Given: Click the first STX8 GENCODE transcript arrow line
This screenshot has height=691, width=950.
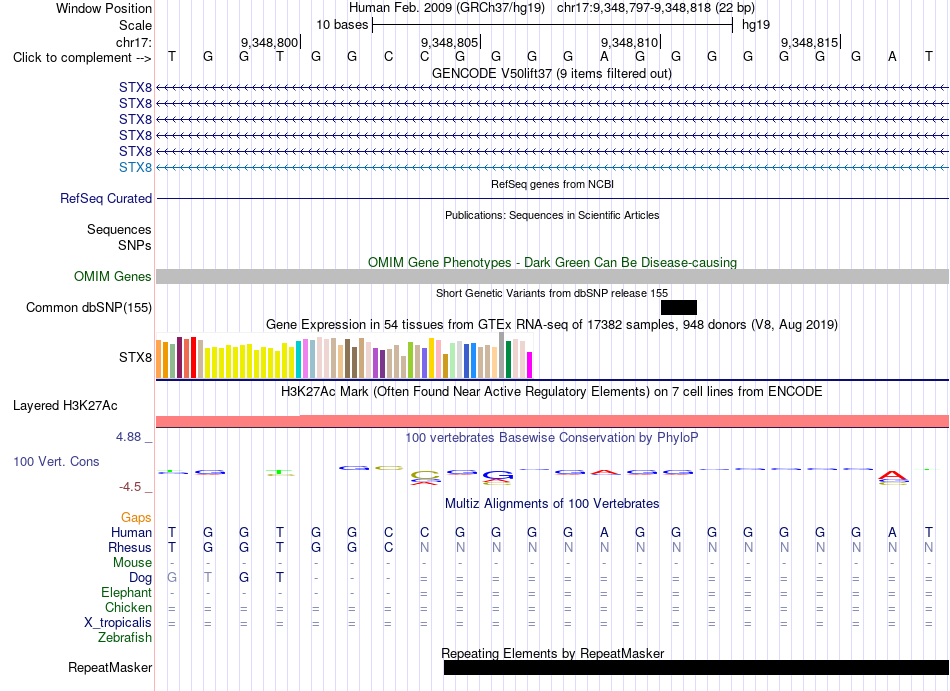Looking at the screenshot, I should (x=553, y=88).
